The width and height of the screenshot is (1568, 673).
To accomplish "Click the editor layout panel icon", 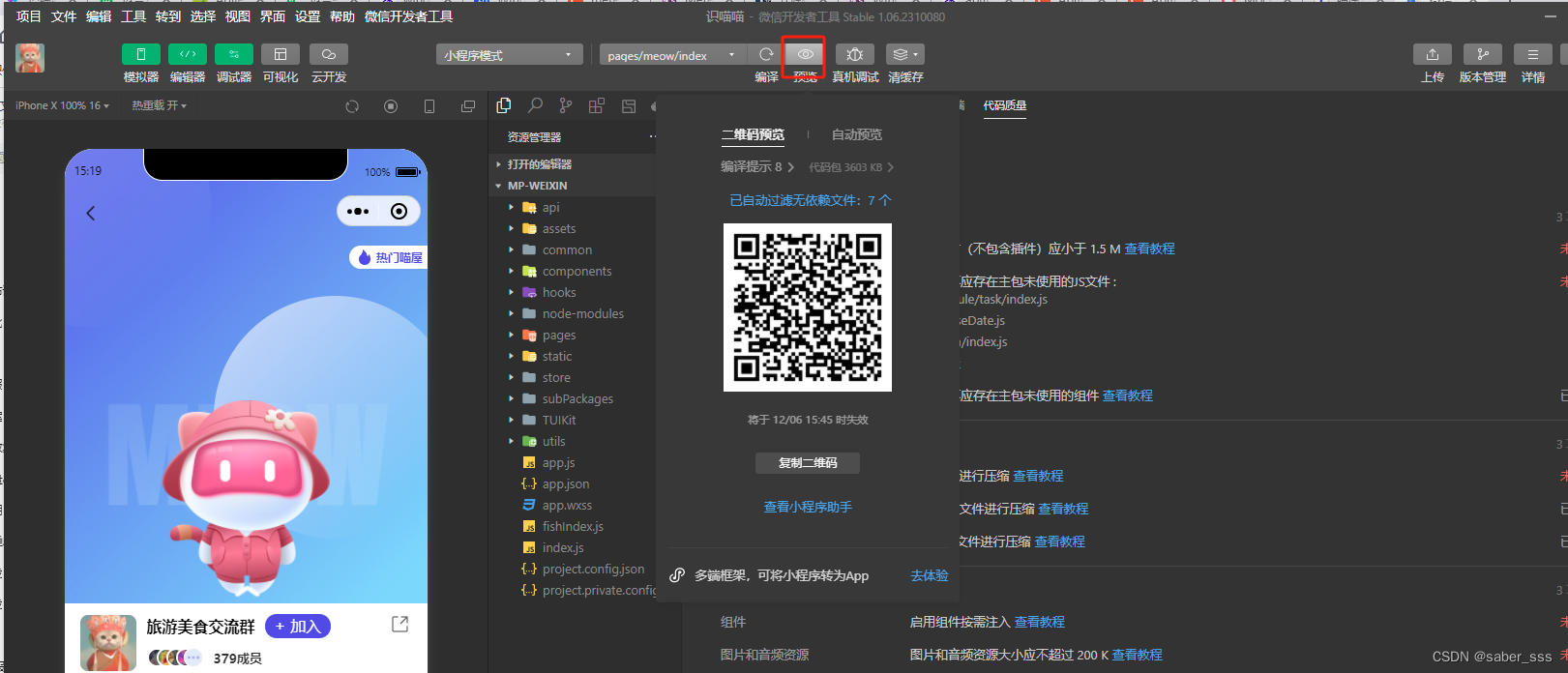I will point(629,105).
